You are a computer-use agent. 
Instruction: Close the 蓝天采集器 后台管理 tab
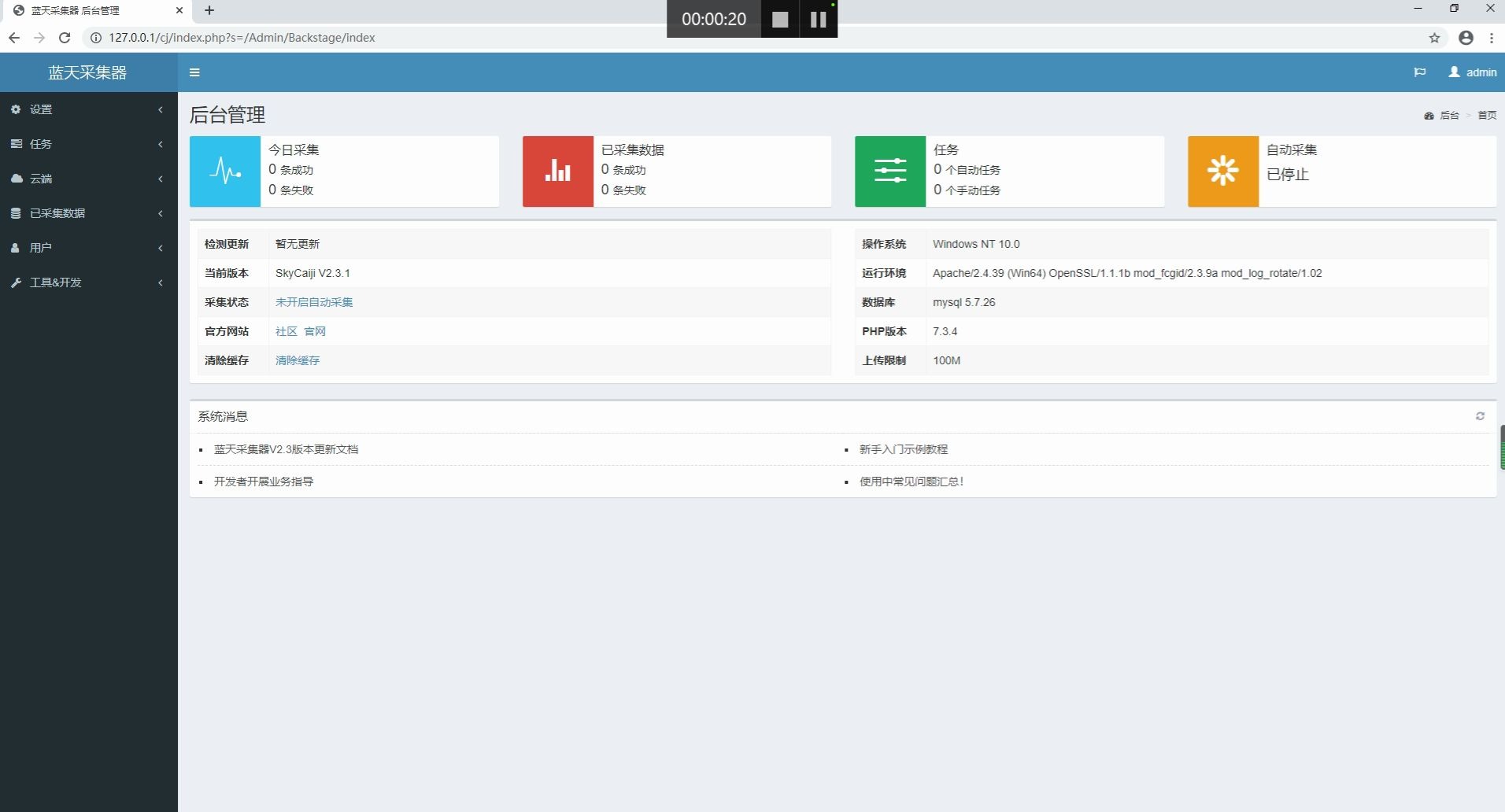point(179,10)
